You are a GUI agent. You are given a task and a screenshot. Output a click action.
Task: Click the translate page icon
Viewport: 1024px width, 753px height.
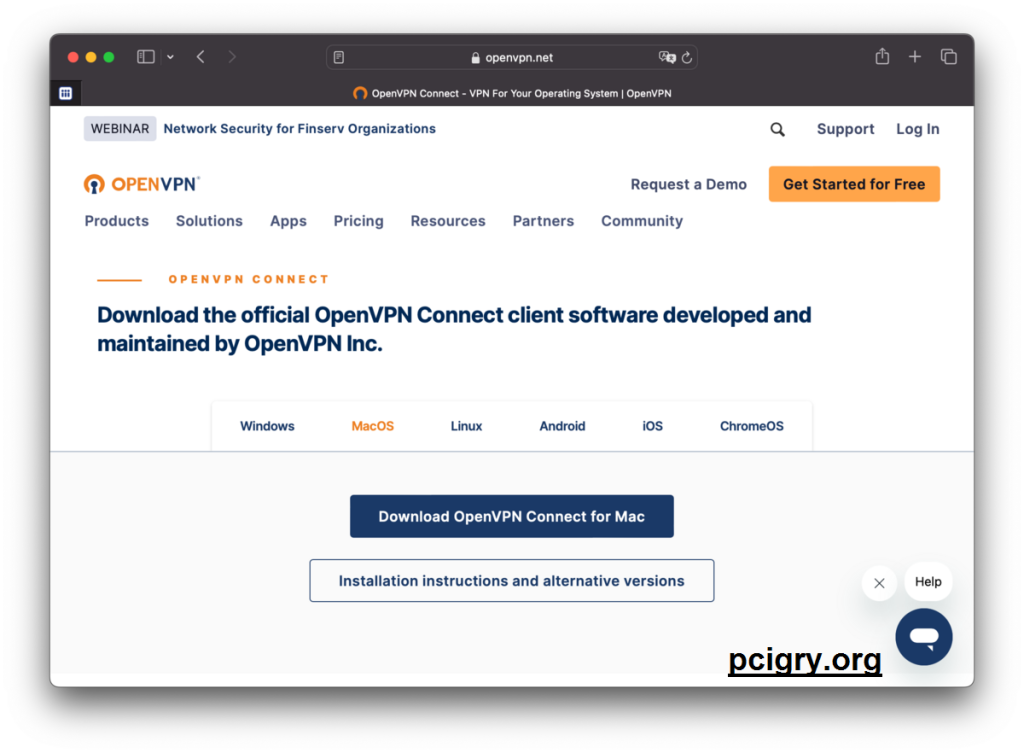pos(667,57)
